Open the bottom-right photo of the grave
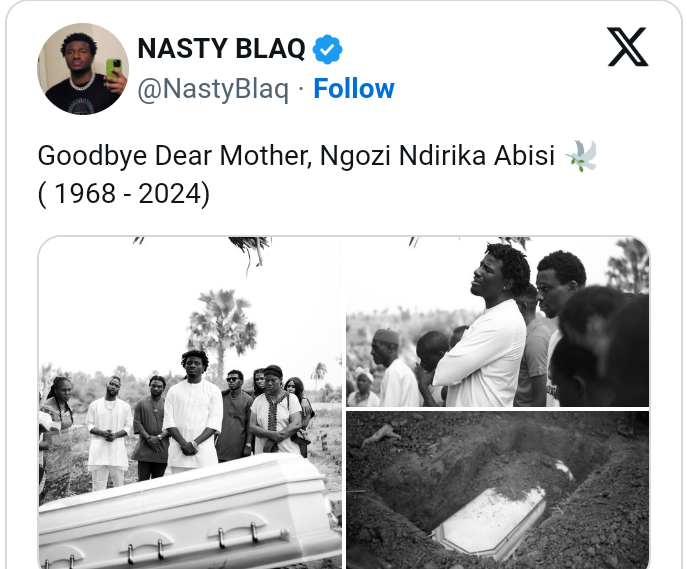 pos(497,490)
